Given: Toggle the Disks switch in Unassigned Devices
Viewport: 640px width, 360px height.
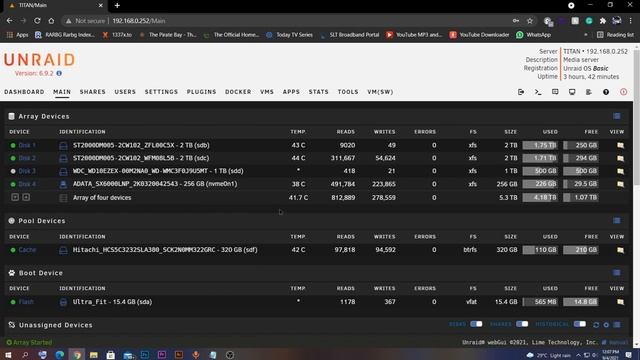Looking at the screenshot, I should (476, 324).
